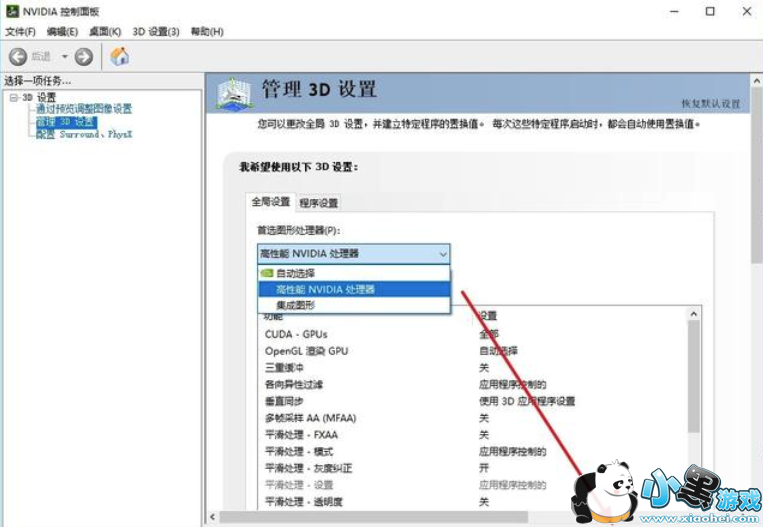Select 平滑处理 - 透明度 row
This screenshot has height=527, width=763.
[472, 501]
